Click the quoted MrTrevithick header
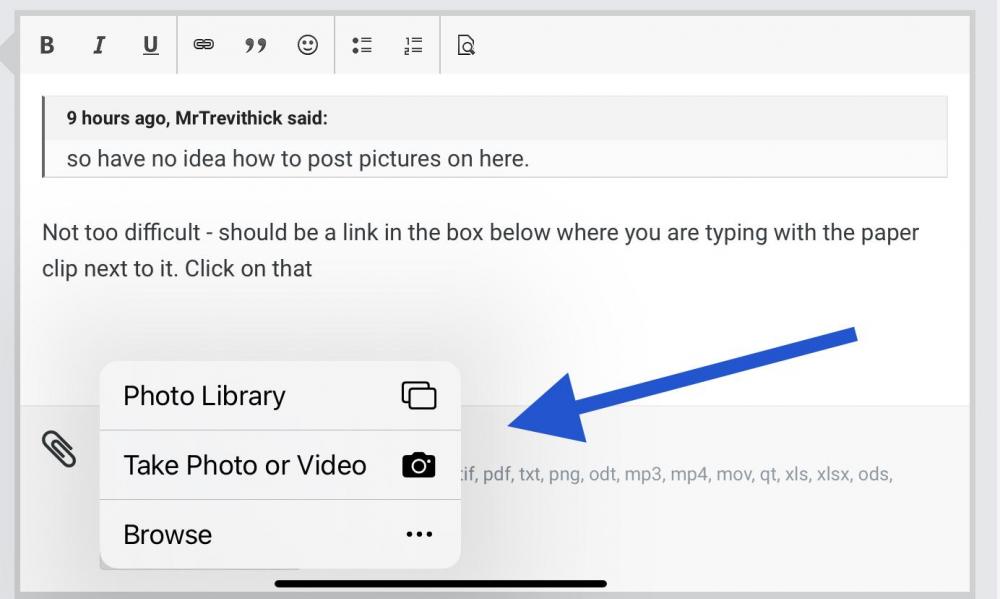 tap(196, 118)
